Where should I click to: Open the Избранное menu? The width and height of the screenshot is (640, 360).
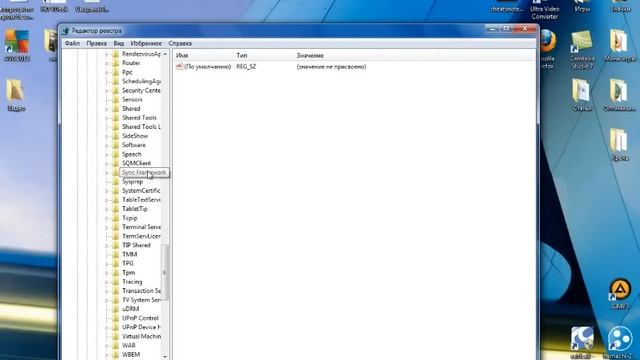[x=146, y=43]
